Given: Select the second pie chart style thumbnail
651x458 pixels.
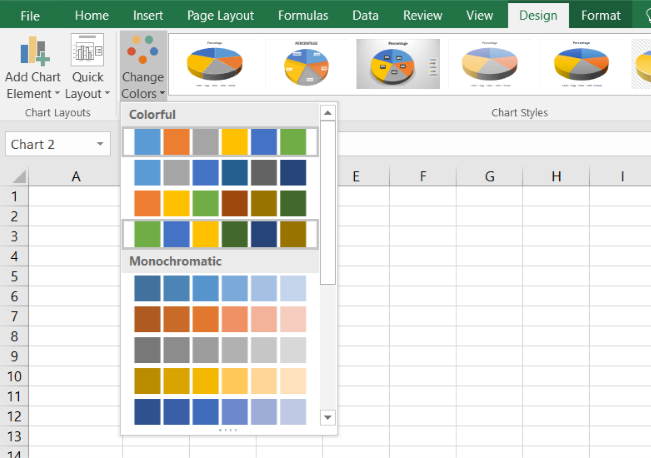Looking at the screenshot, I should click(305, 65).
